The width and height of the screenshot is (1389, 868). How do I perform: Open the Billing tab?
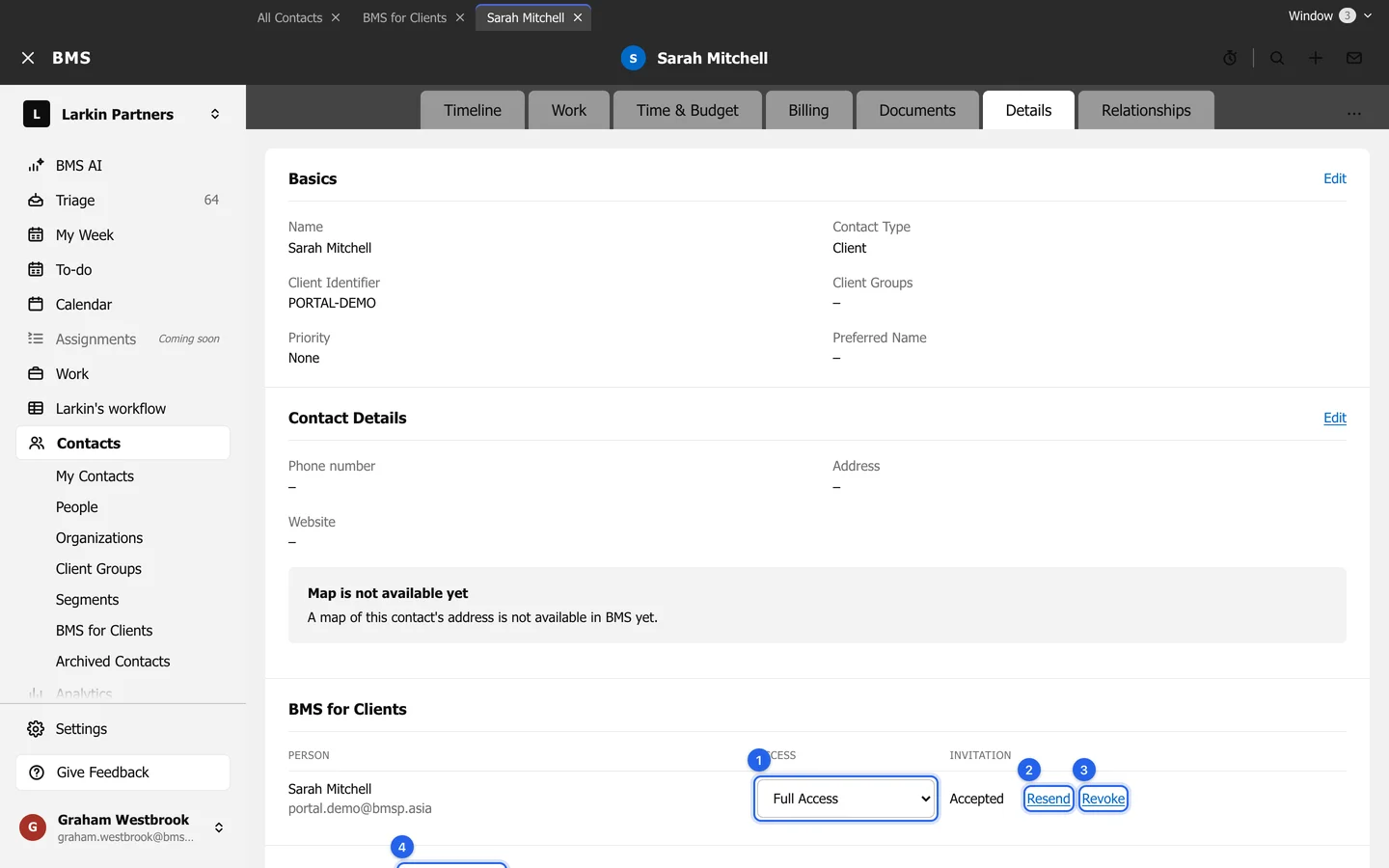[808, 110]
